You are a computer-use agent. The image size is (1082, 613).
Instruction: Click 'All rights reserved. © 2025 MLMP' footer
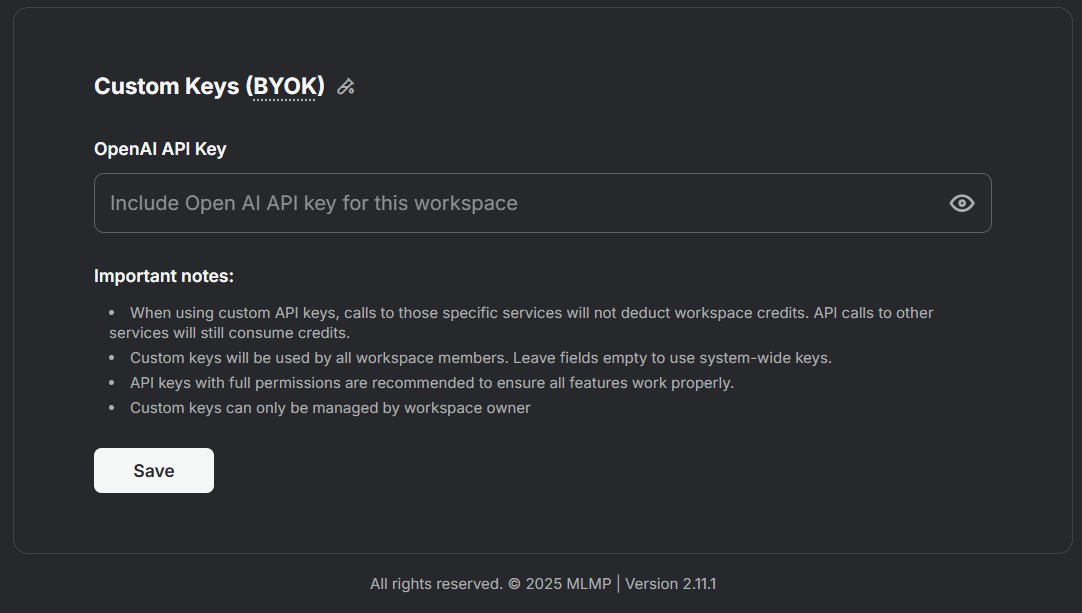[491, 583]
